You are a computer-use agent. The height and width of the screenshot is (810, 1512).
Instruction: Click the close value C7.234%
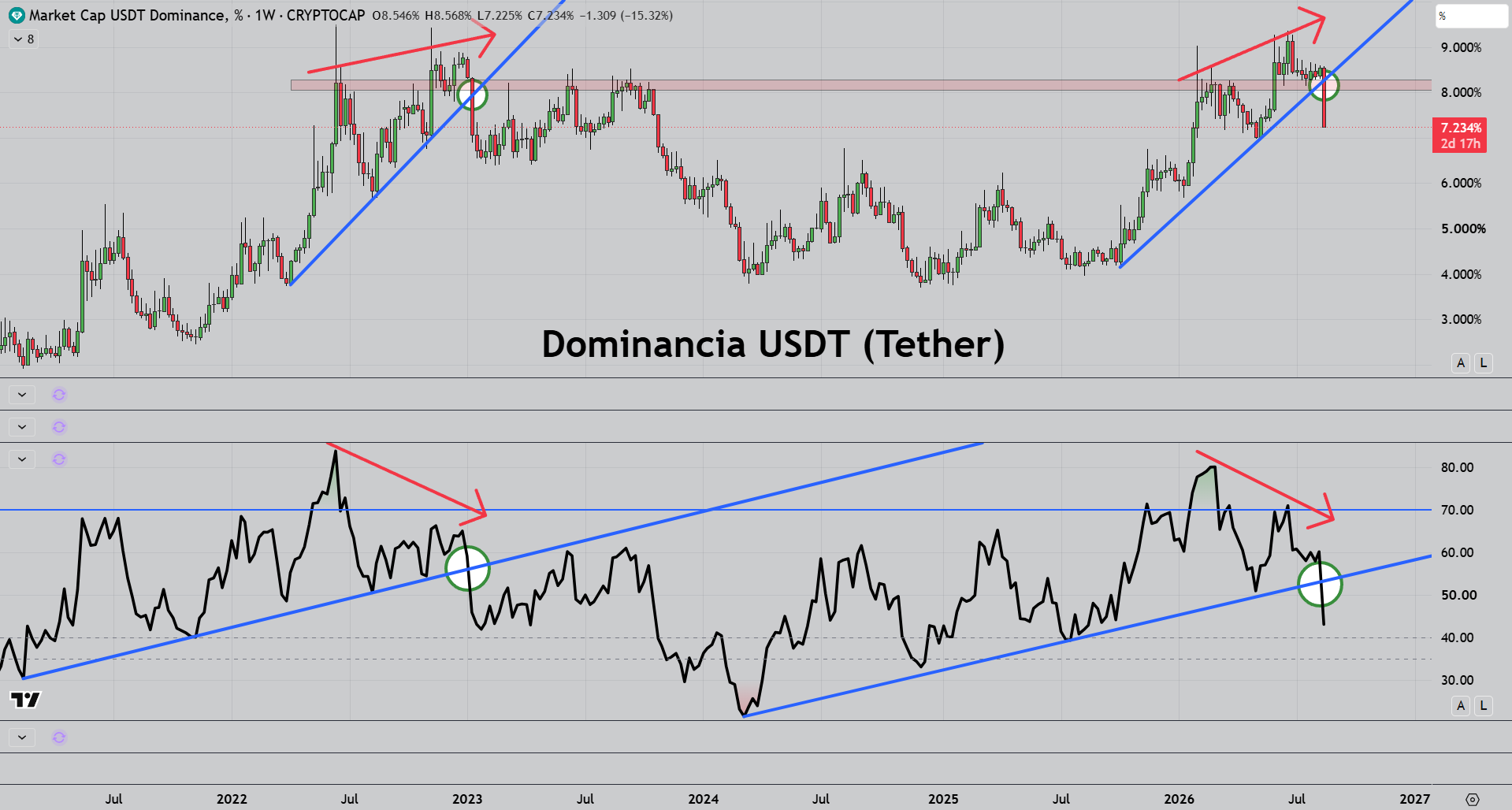(551, 16)
